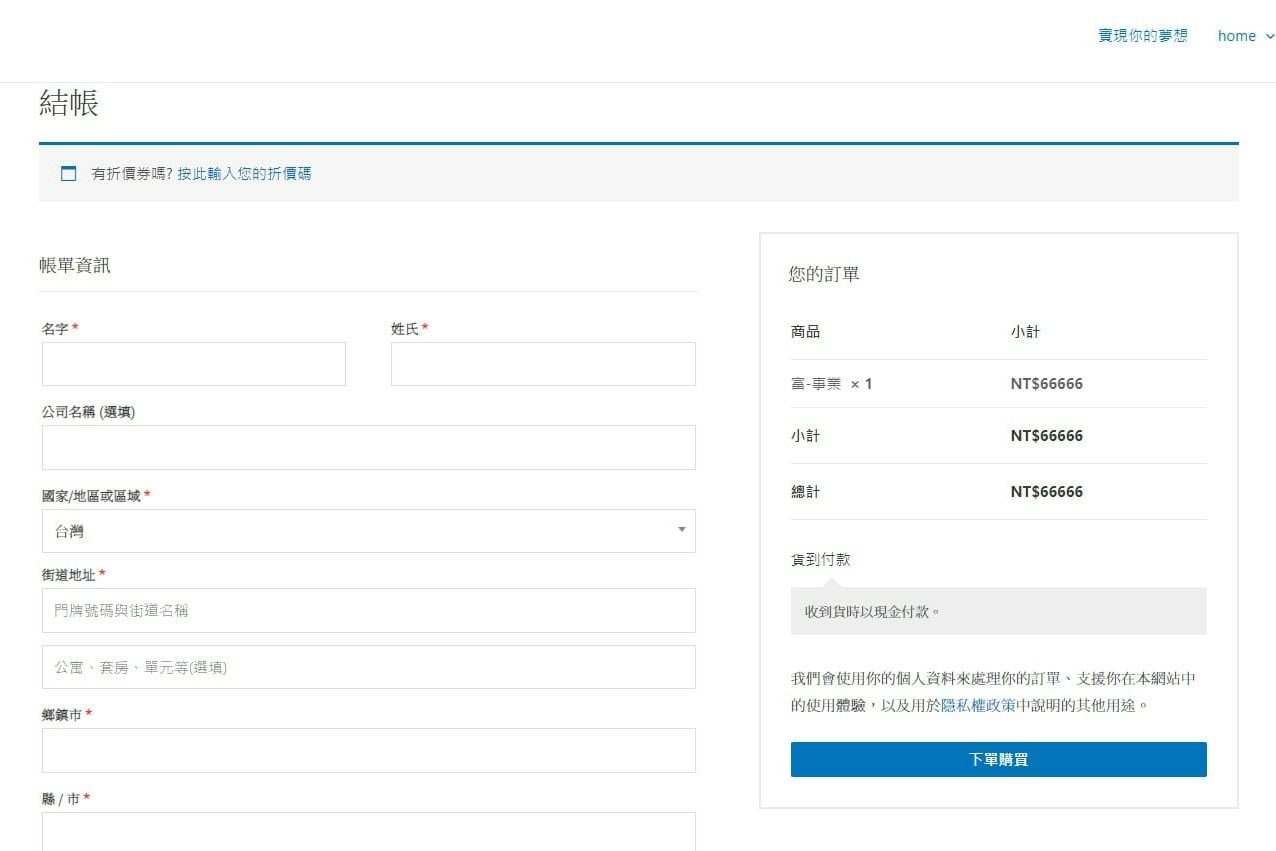1276x851 pixels.
Task: Click the 公司名稱 company name field
Action: tap(368, 447)
